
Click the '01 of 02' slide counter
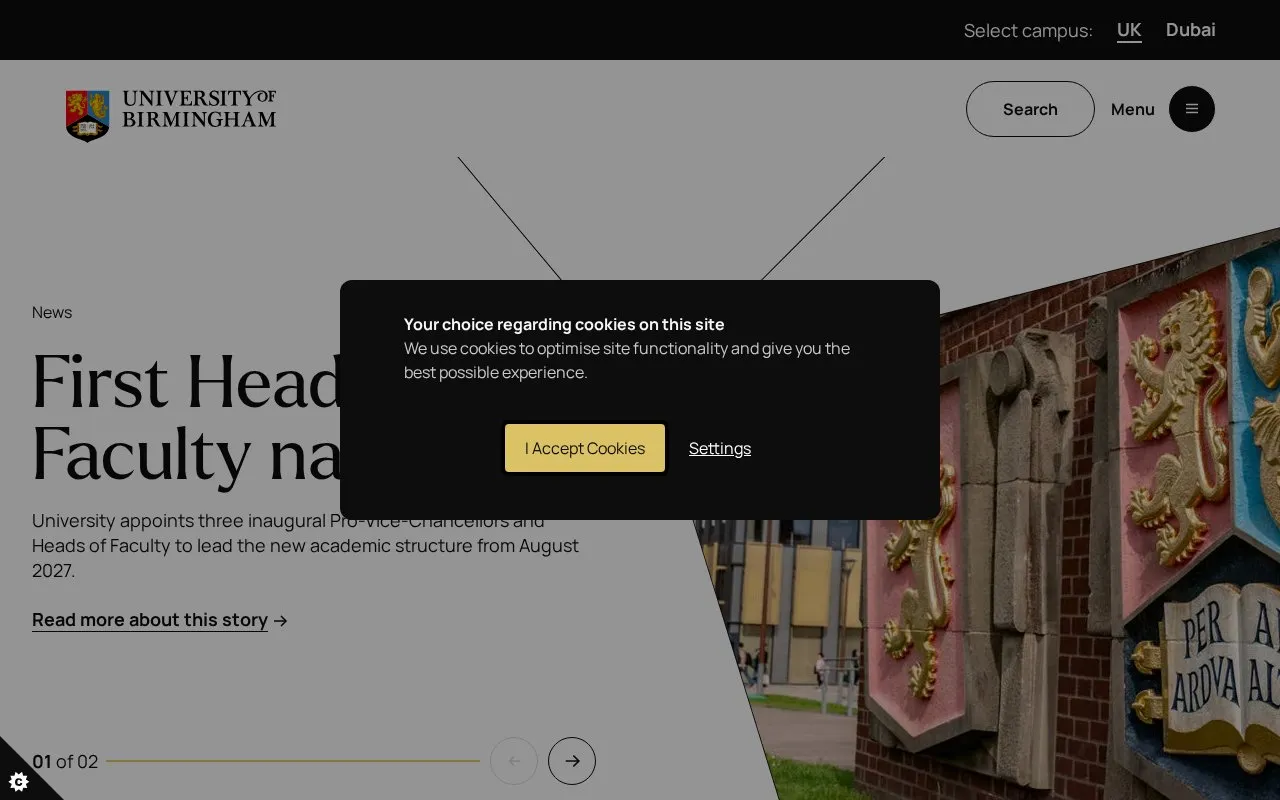(65, 762)
